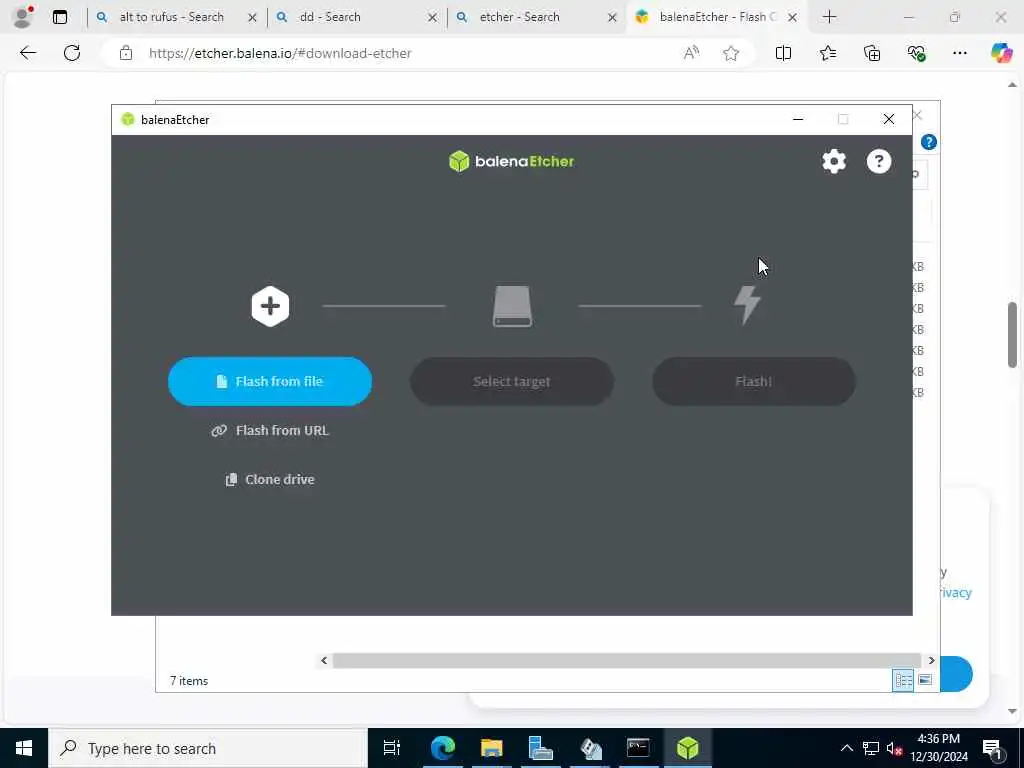View site information lock icon
1024x768 pixels.
126,53
